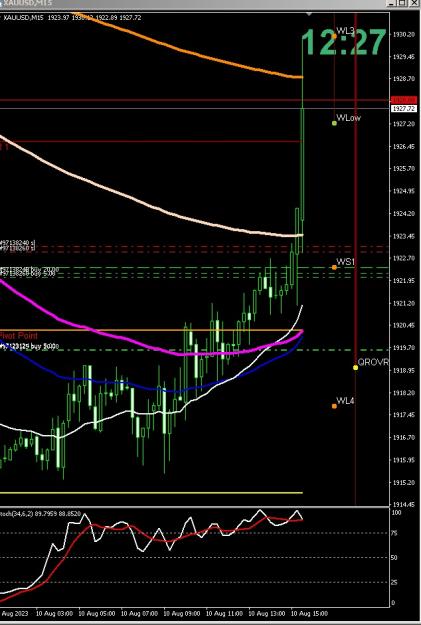Select the orange WL3 level dot

click(334, 36)
